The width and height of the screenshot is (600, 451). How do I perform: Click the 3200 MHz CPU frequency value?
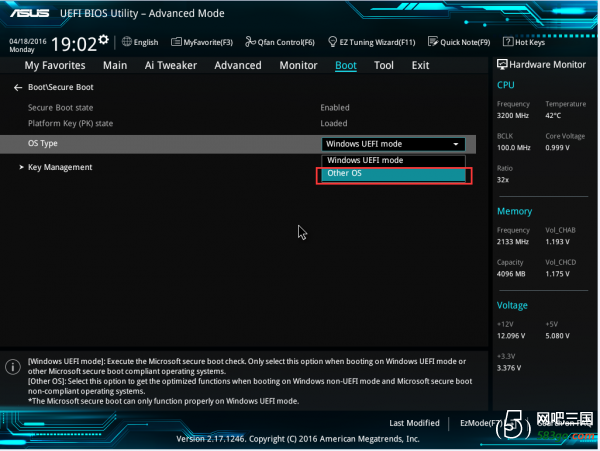(x=513, y=116)
